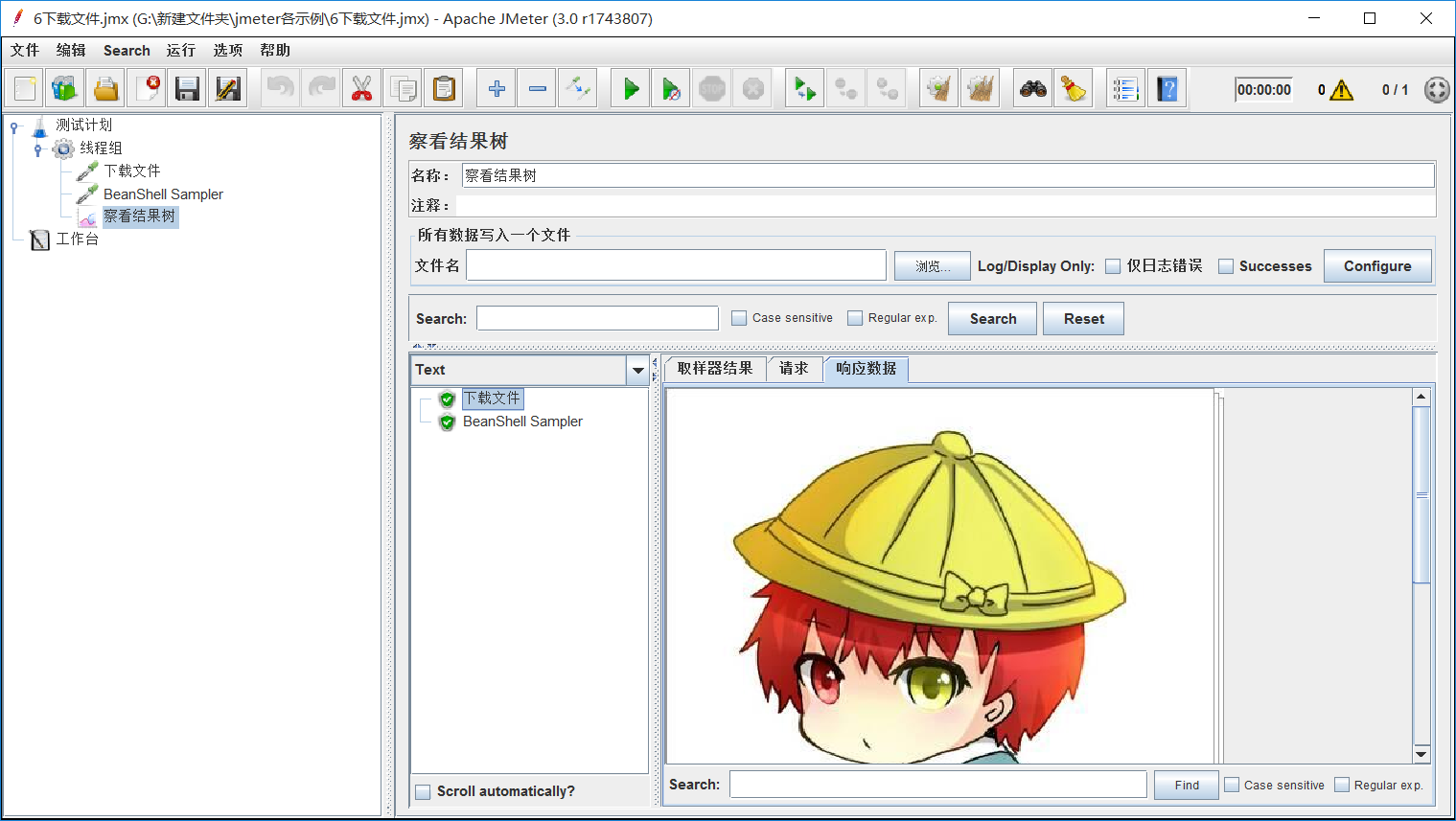Click the 名称 input field

(x=948, y=175)
